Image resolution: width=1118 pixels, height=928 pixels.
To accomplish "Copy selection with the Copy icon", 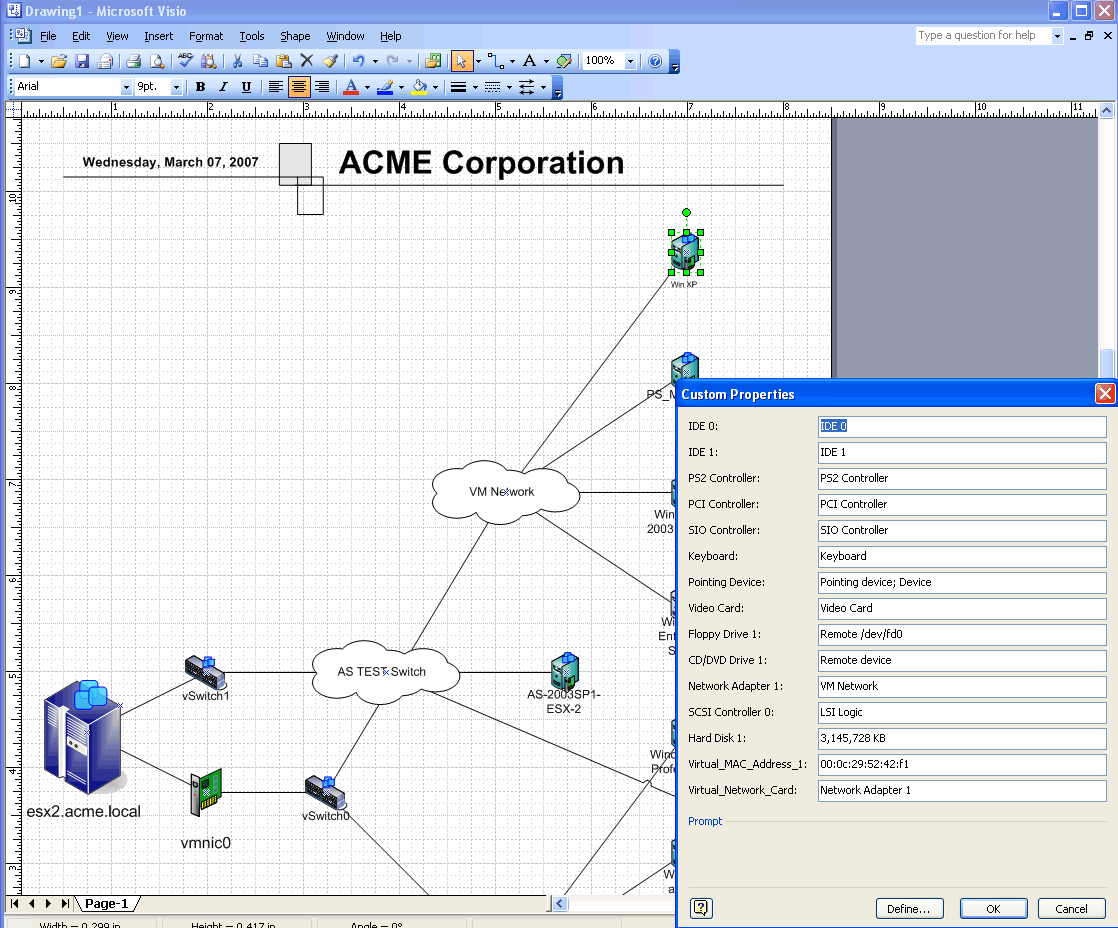I will [260, 61].
